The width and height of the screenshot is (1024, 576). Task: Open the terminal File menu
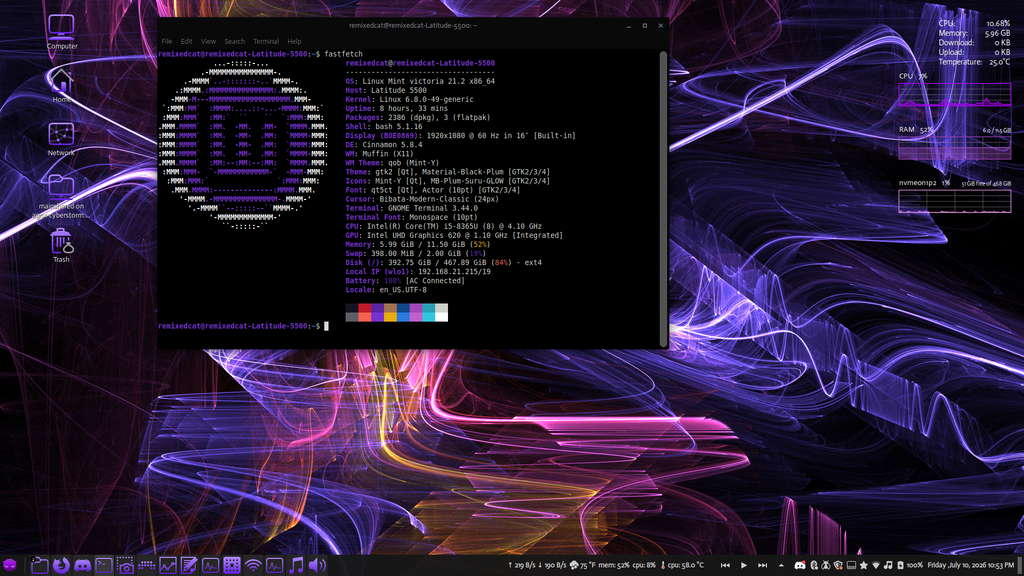[x=167, y=41]
